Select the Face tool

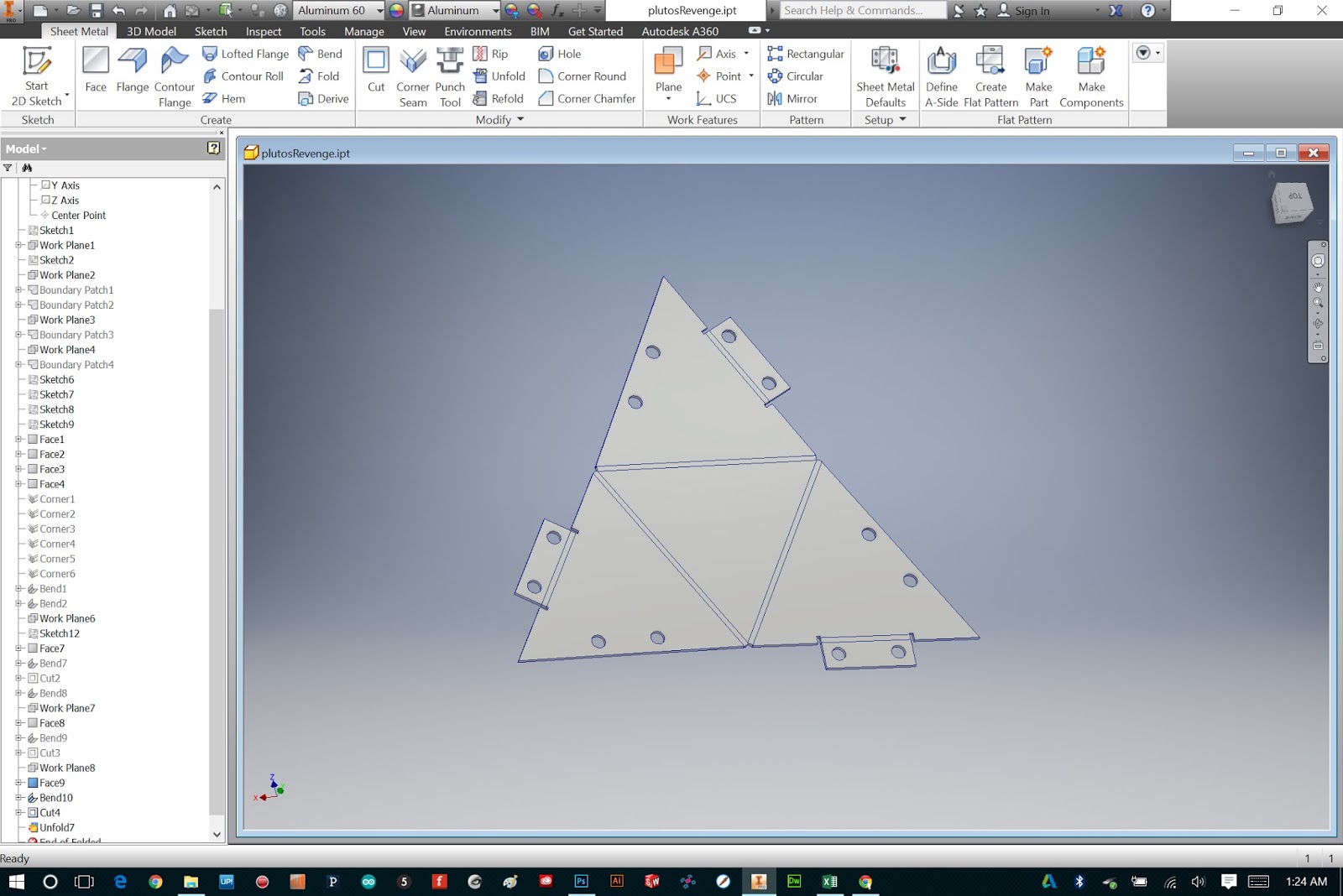96,70
